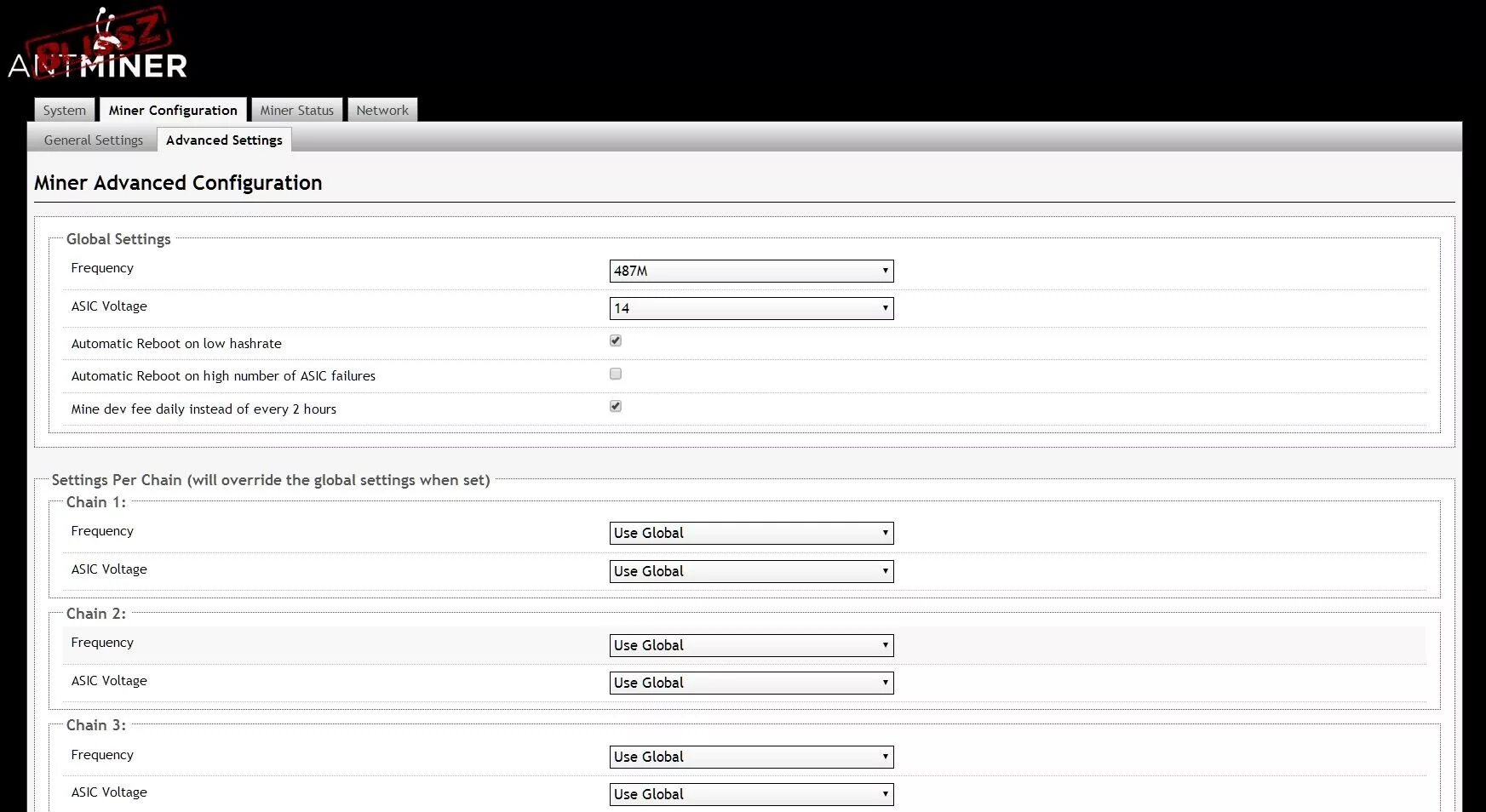
Task: Select the Miner Configuration tab
Action: (173, 110)
